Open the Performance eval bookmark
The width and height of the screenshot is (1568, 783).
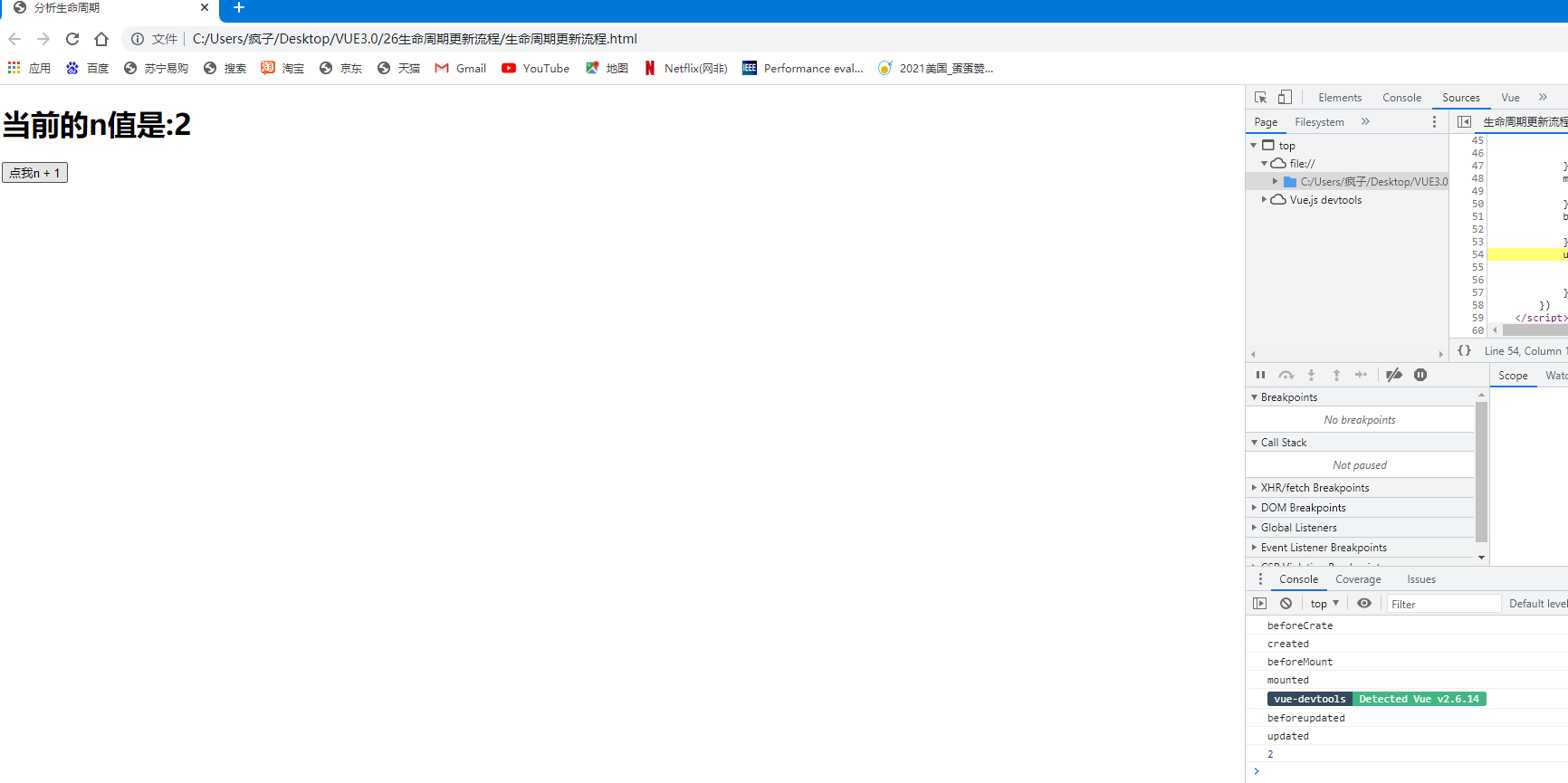click(803, 68)
